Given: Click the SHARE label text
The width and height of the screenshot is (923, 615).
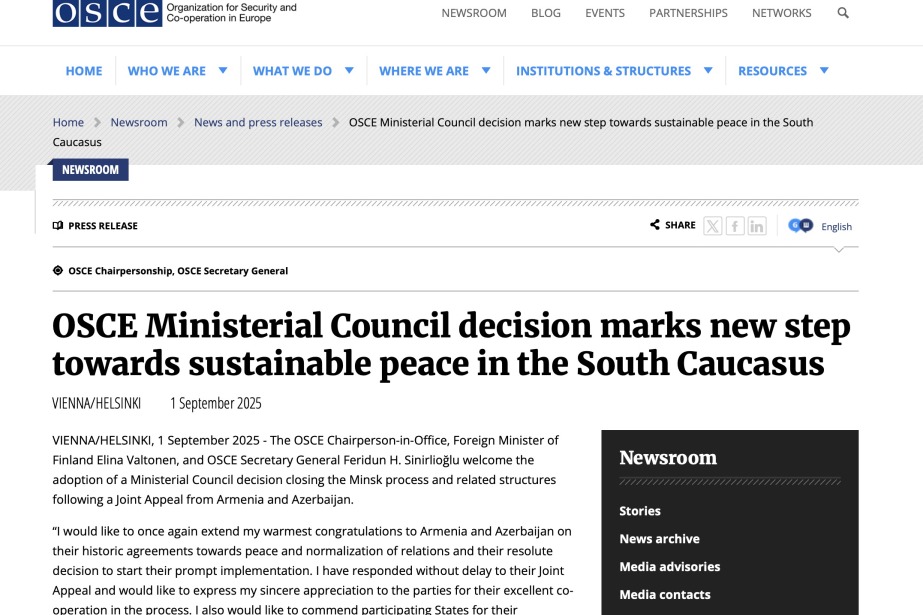Looking at the screenshot, I should pos(680,225).
